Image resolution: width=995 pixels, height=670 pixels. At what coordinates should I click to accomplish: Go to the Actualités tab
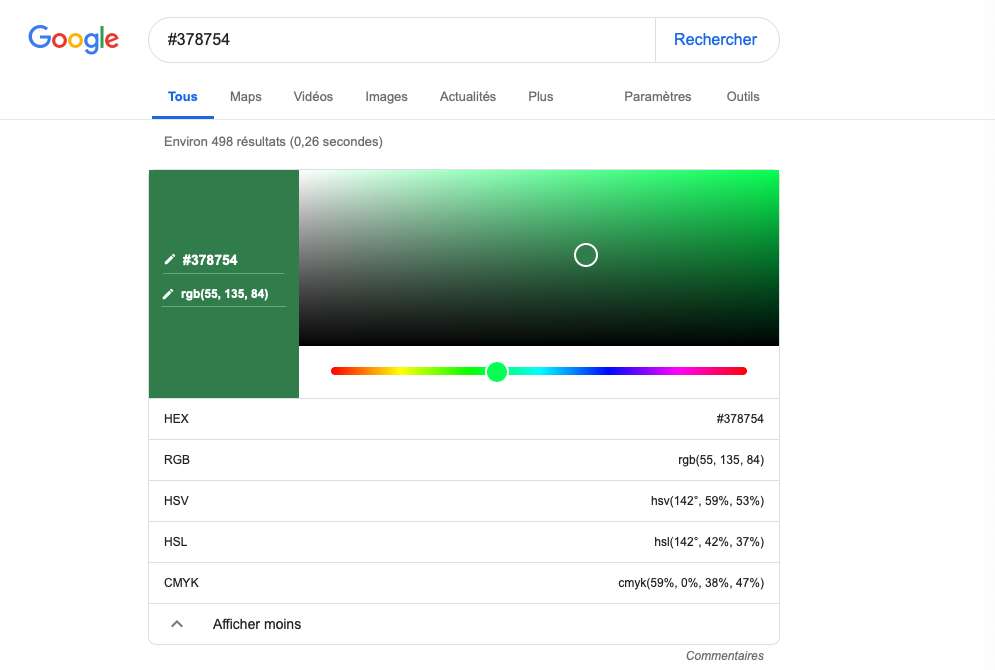(x=467, y=97)
